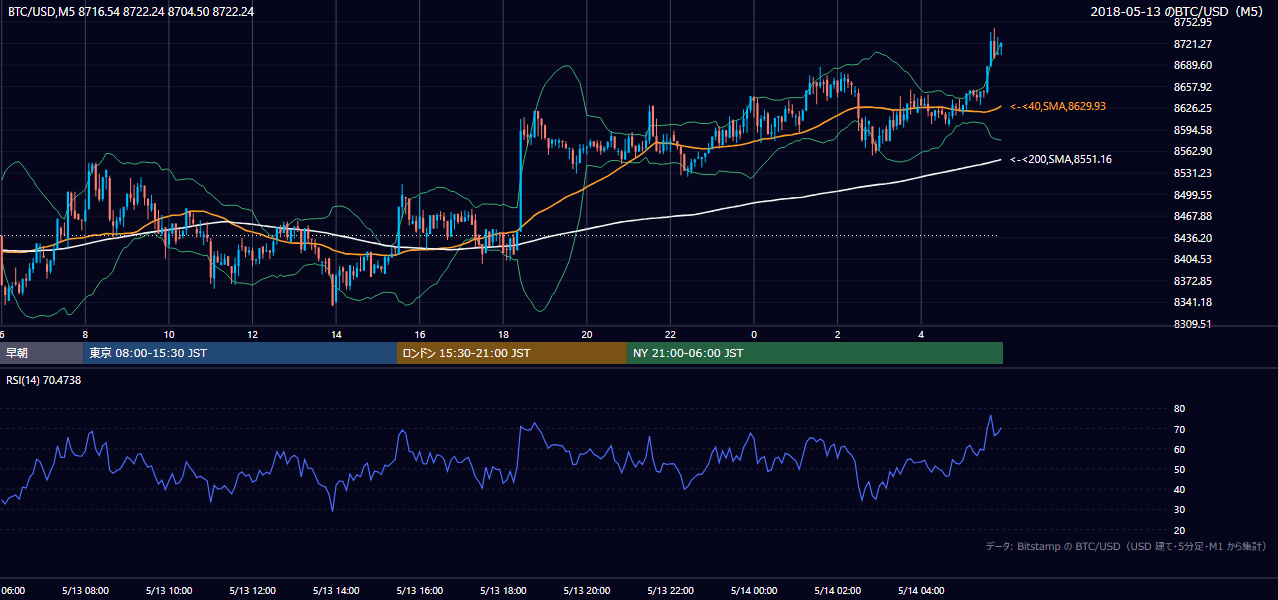Click the bottom date label 5/14 04:00
Viewport: 1278px width, 600px height.
click(x=922, y=590)
